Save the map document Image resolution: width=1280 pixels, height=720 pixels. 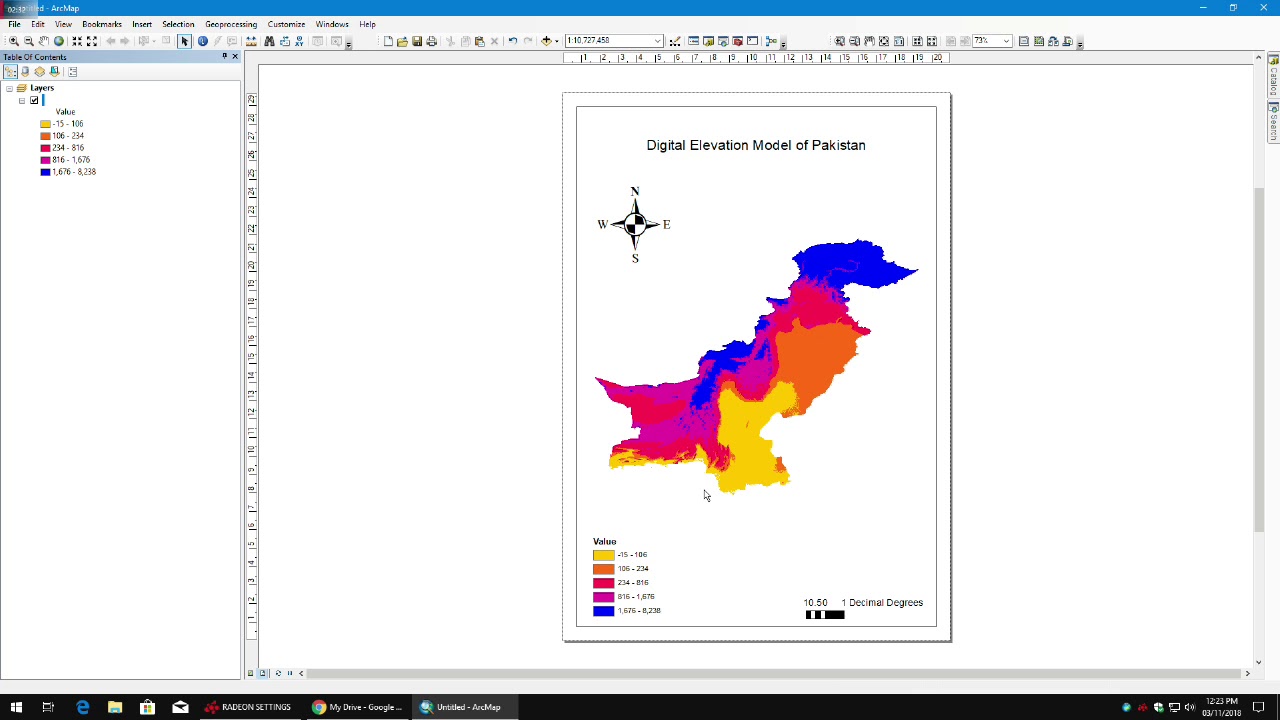click(417, 41)
